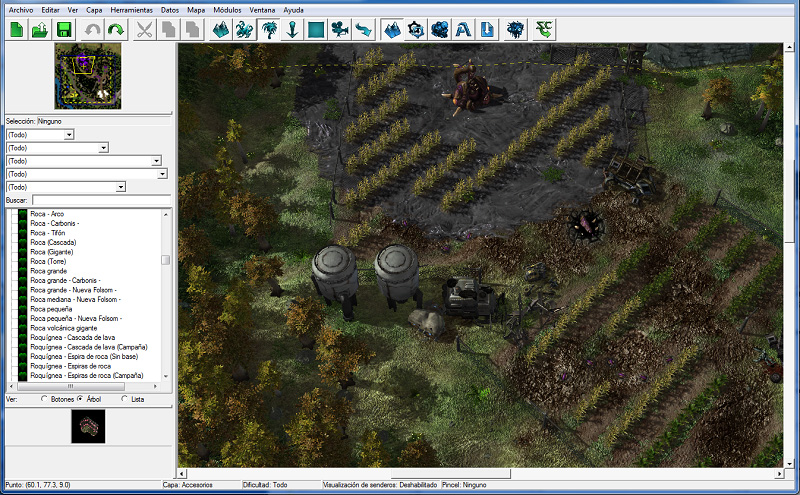
Task: Select 'Roca - Arco' in doodad list
Action: (47, 214)
